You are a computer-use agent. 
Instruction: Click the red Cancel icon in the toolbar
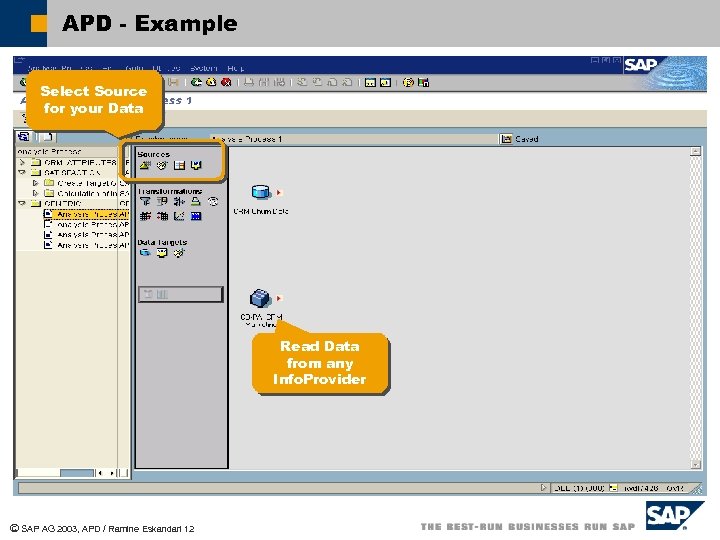coord(226,82)
